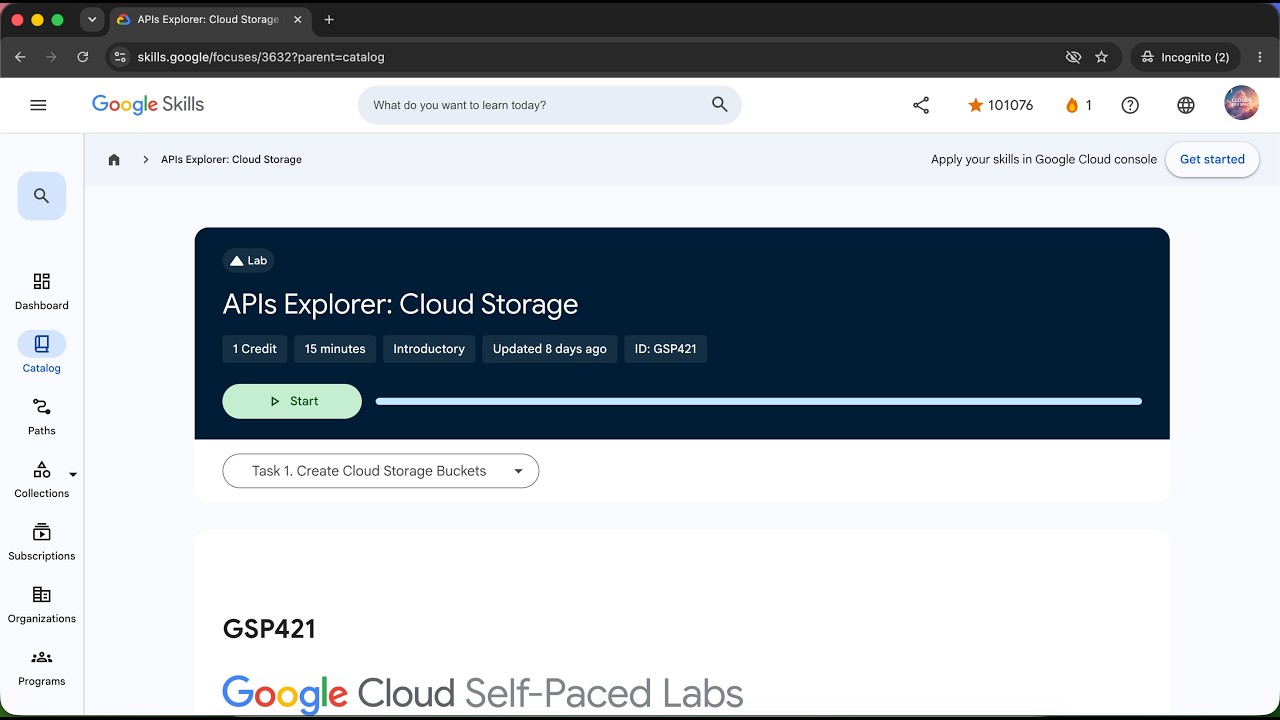Bookmark this page with star icon

pyautogui.click(x=1102, y=57)
